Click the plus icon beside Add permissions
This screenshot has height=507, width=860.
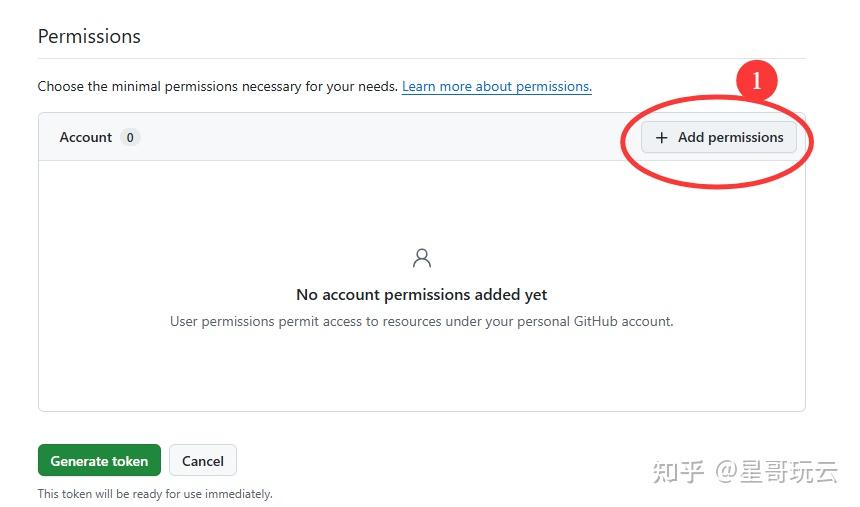[x=661, y=138]
